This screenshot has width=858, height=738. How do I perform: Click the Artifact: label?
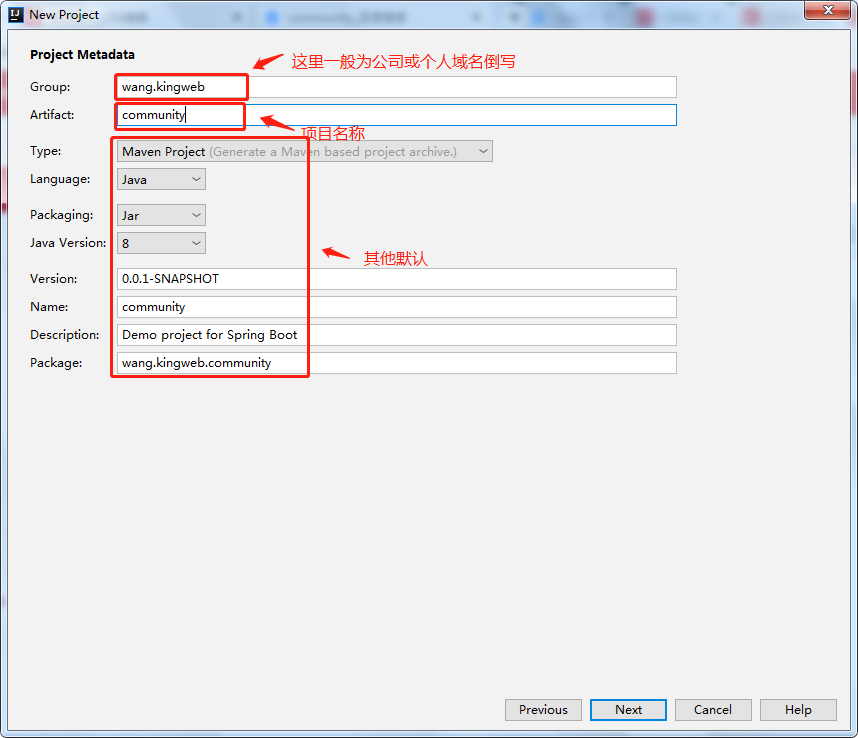point(52,115)
